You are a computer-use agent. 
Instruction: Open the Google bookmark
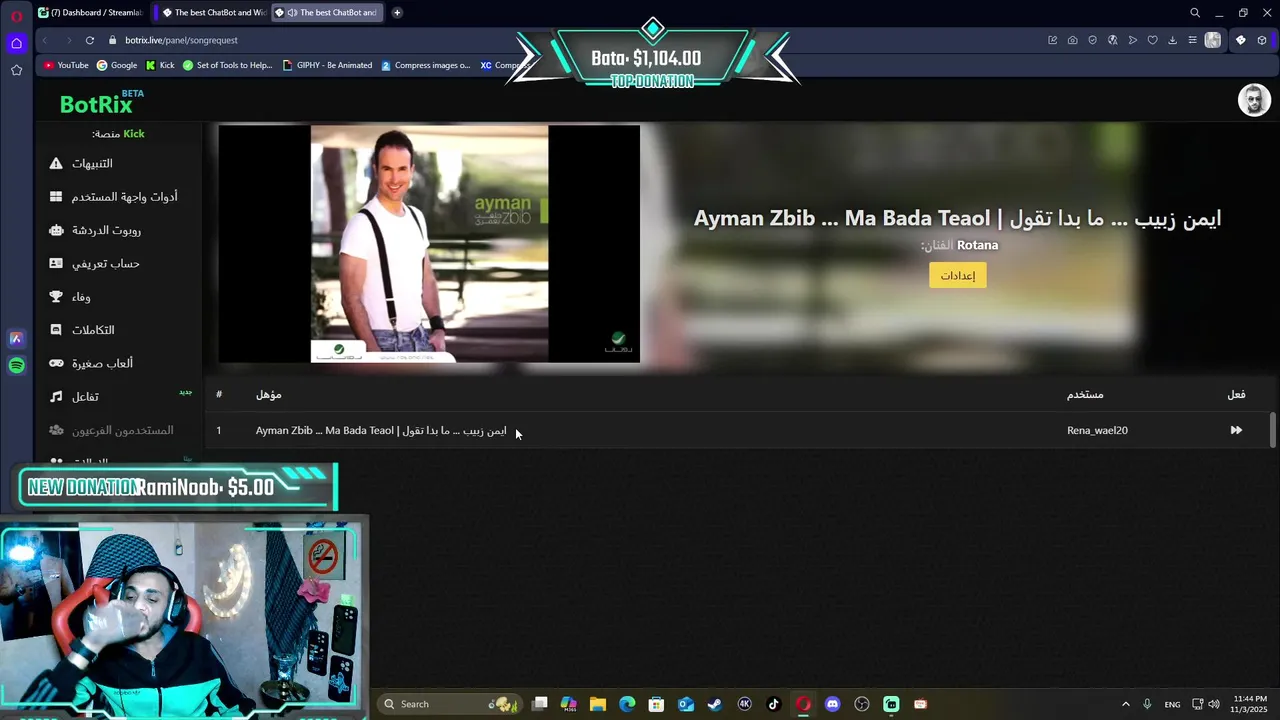point(117,65)
